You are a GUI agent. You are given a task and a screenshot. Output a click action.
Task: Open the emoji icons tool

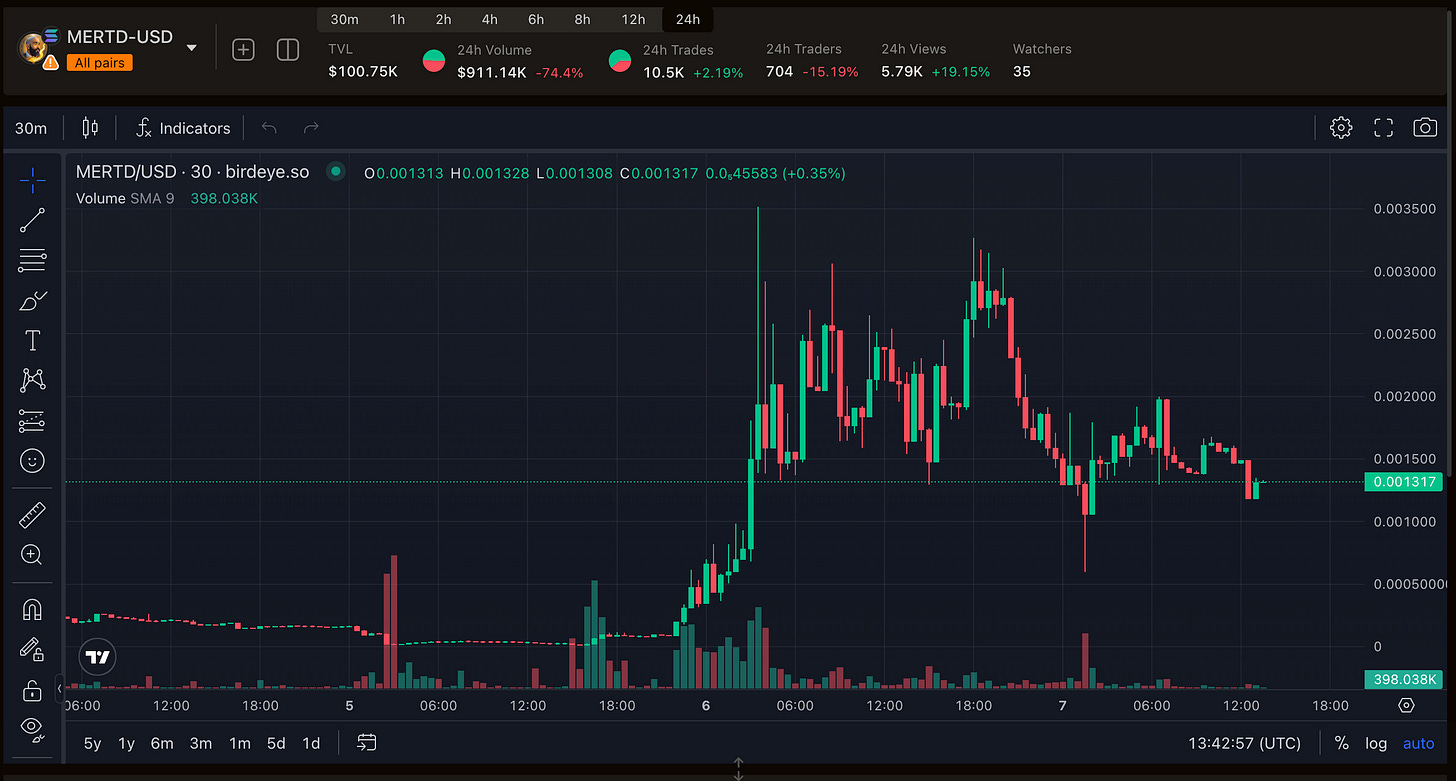[x=32, y=460]
